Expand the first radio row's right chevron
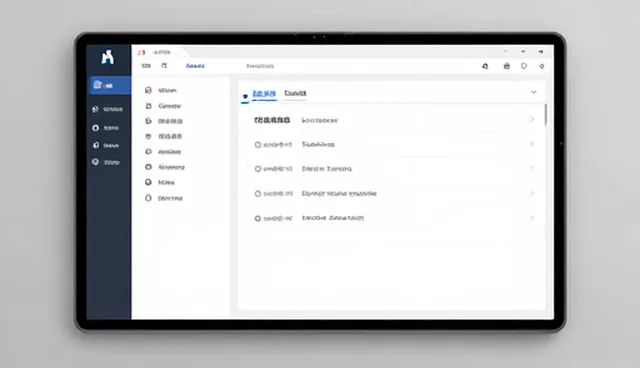This screenshot has width=640, height=368. (x=531, y=144)
